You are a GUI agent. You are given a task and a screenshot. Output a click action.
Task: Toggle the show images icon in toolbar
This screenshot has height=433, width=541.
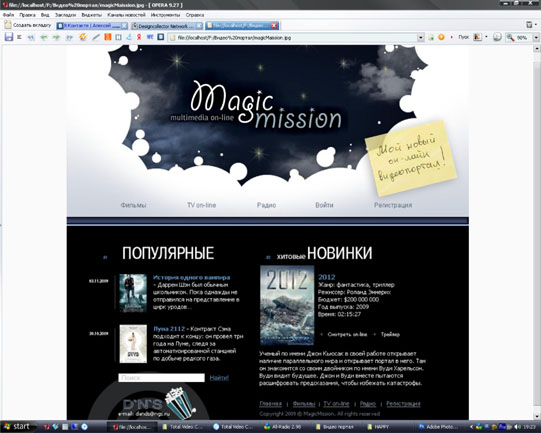pos(478,37)
